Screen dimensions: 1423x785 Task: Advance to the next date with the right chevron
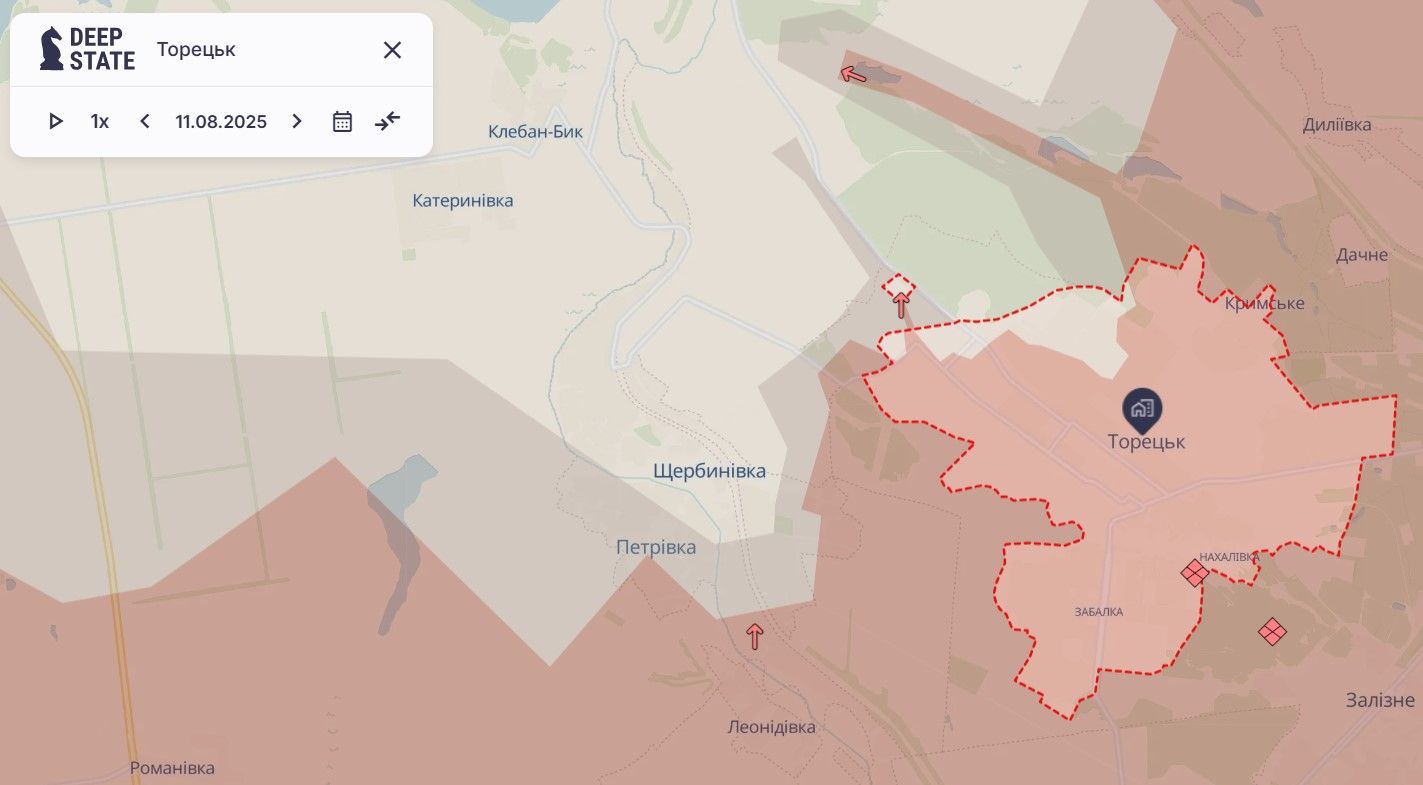click(x=296, y=121)
